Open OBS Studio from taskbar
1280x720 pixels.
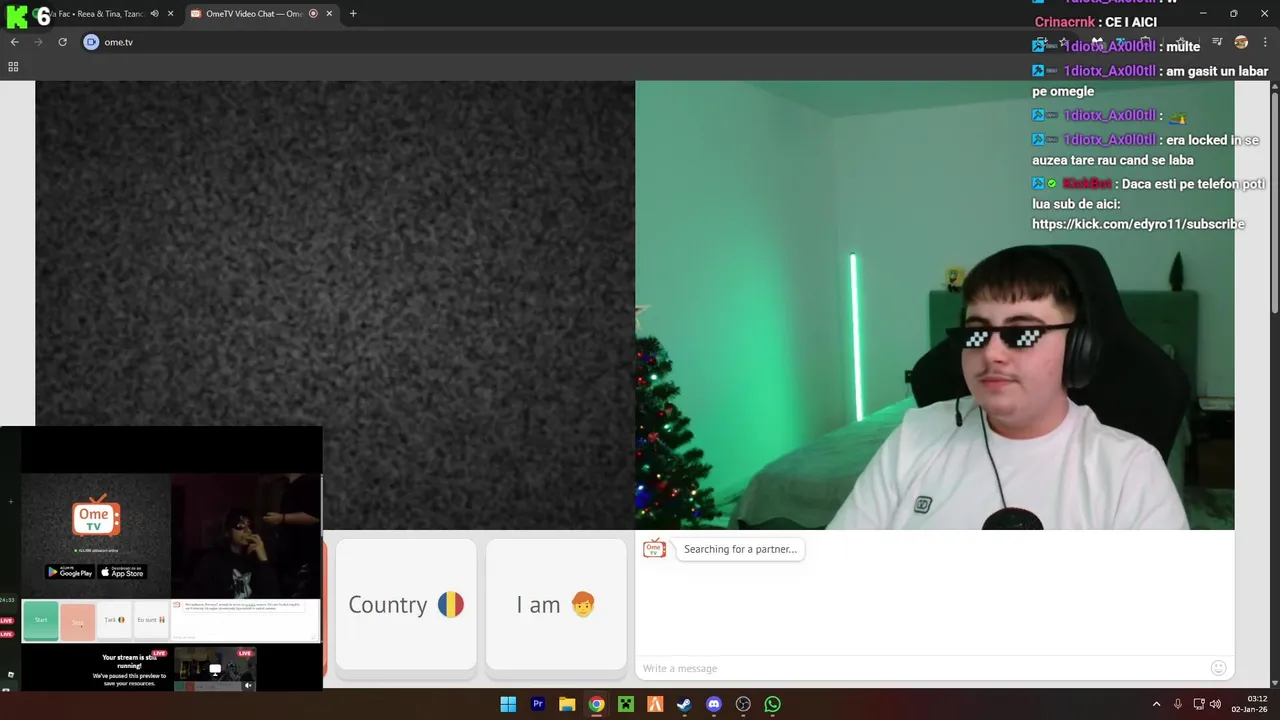pyautogui.click(x=743, y=704)
